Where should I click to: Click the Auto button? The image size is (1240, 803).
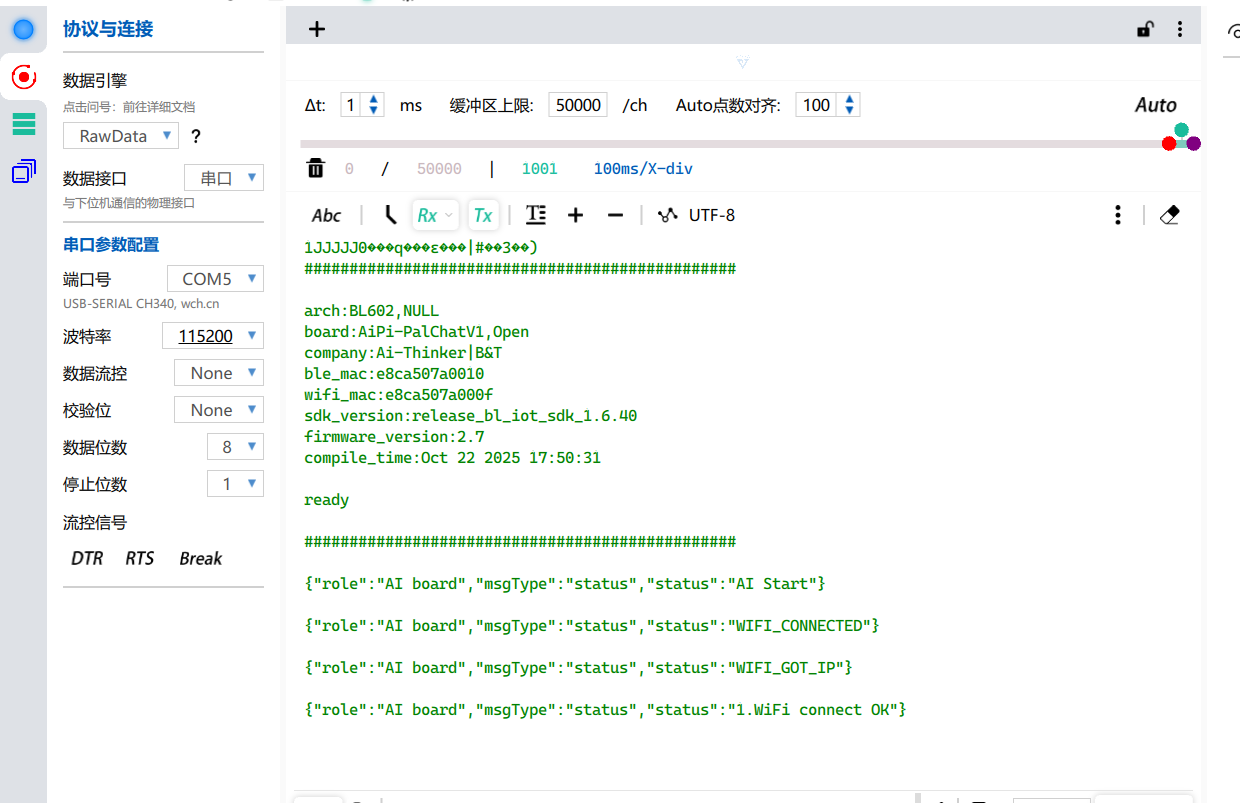pos(1155,105)
